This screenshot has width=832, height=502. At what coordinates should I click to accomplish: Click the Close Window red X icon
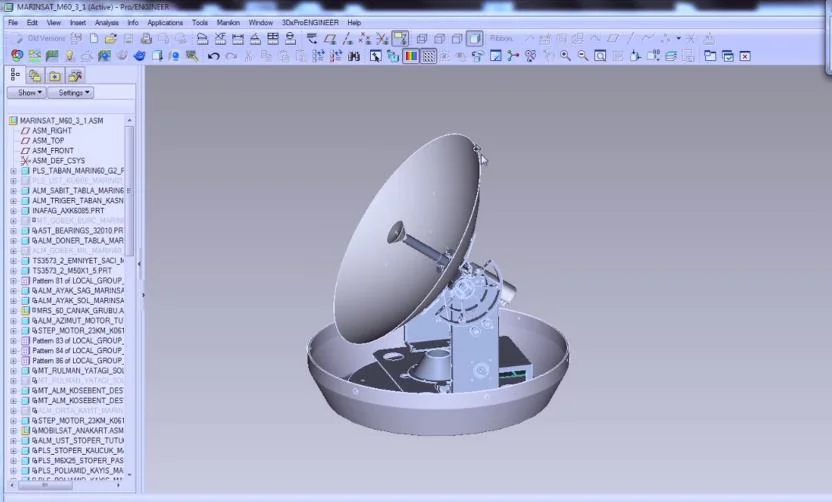tap(745, 56)
